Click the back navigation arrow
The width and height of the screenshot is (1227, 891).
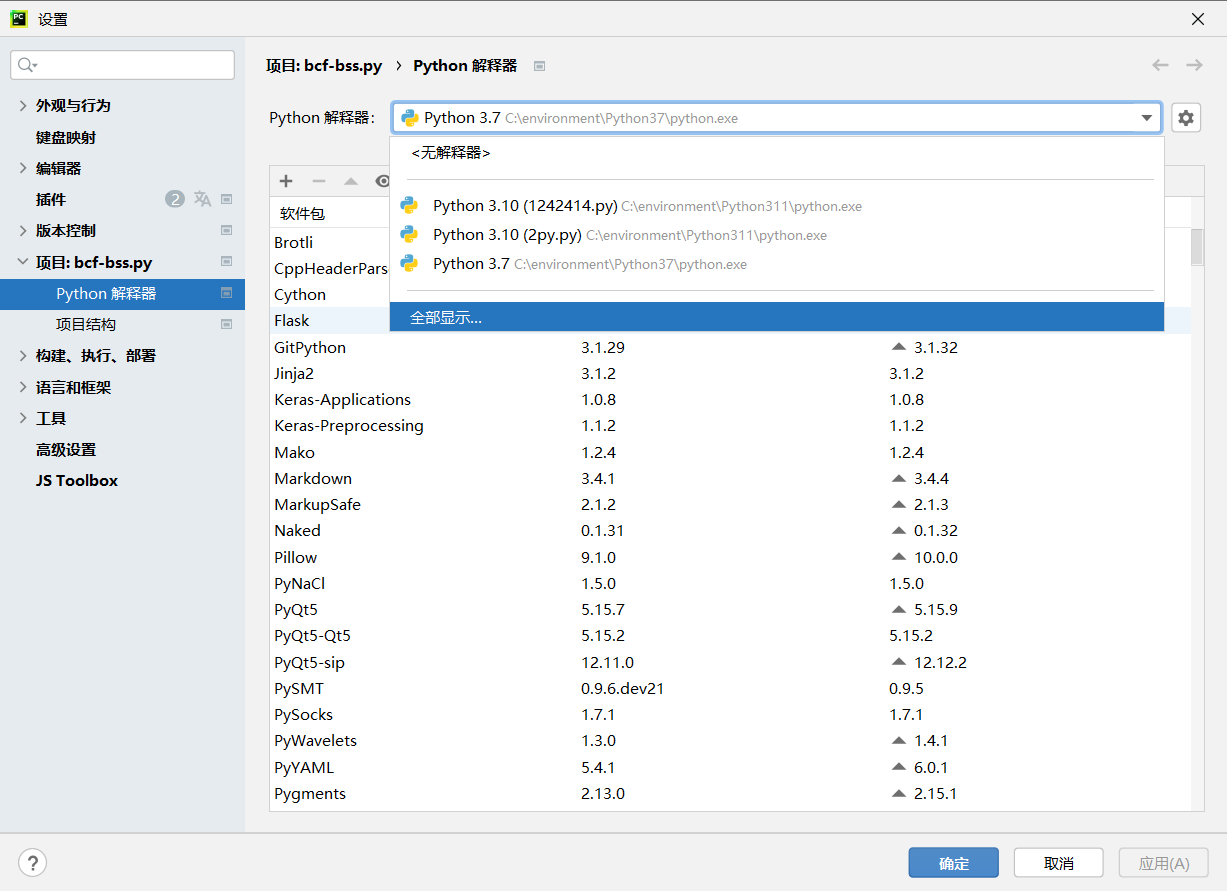pos(1160,65)
